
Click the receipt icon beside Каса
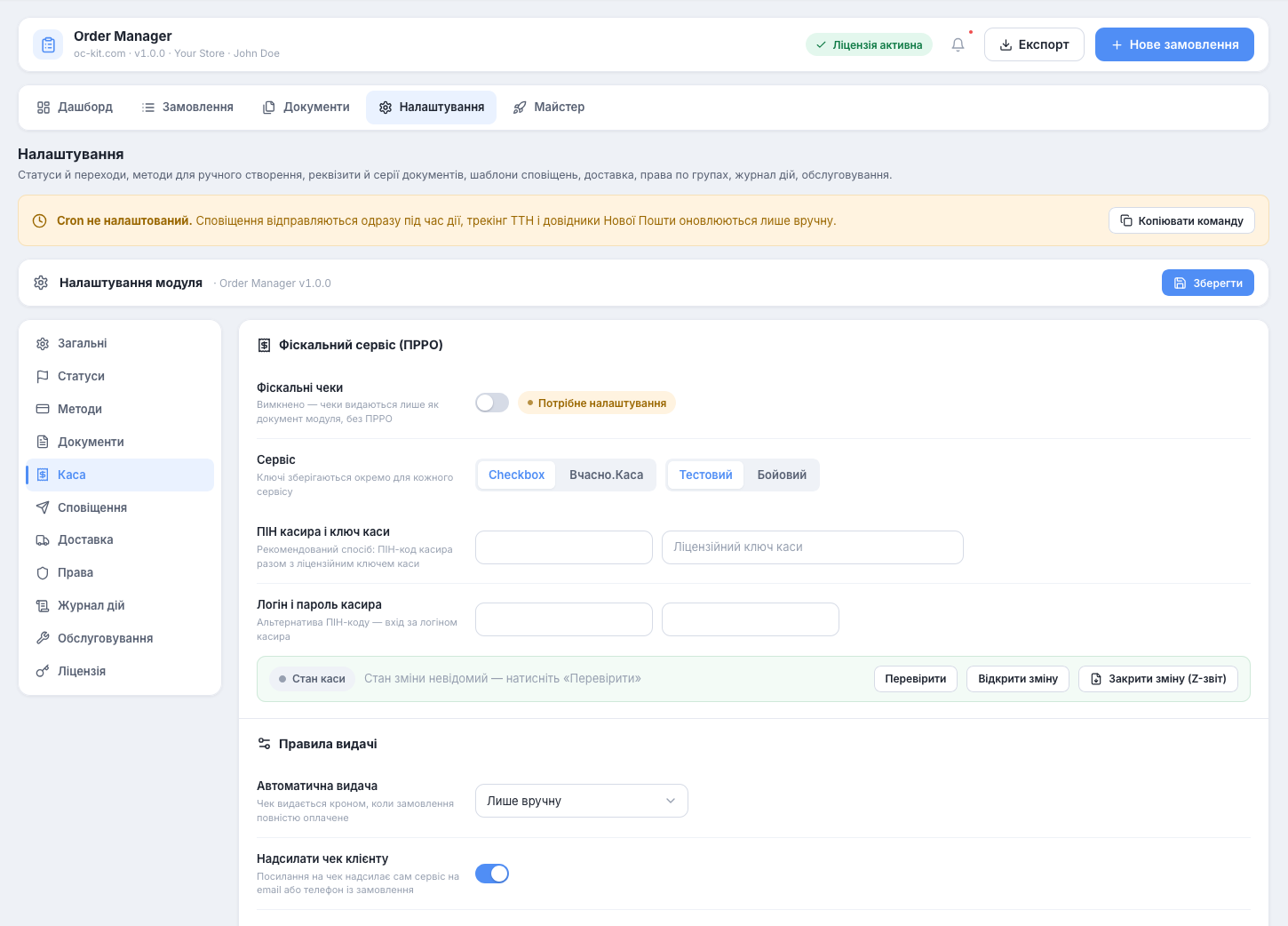click(43, 475)
